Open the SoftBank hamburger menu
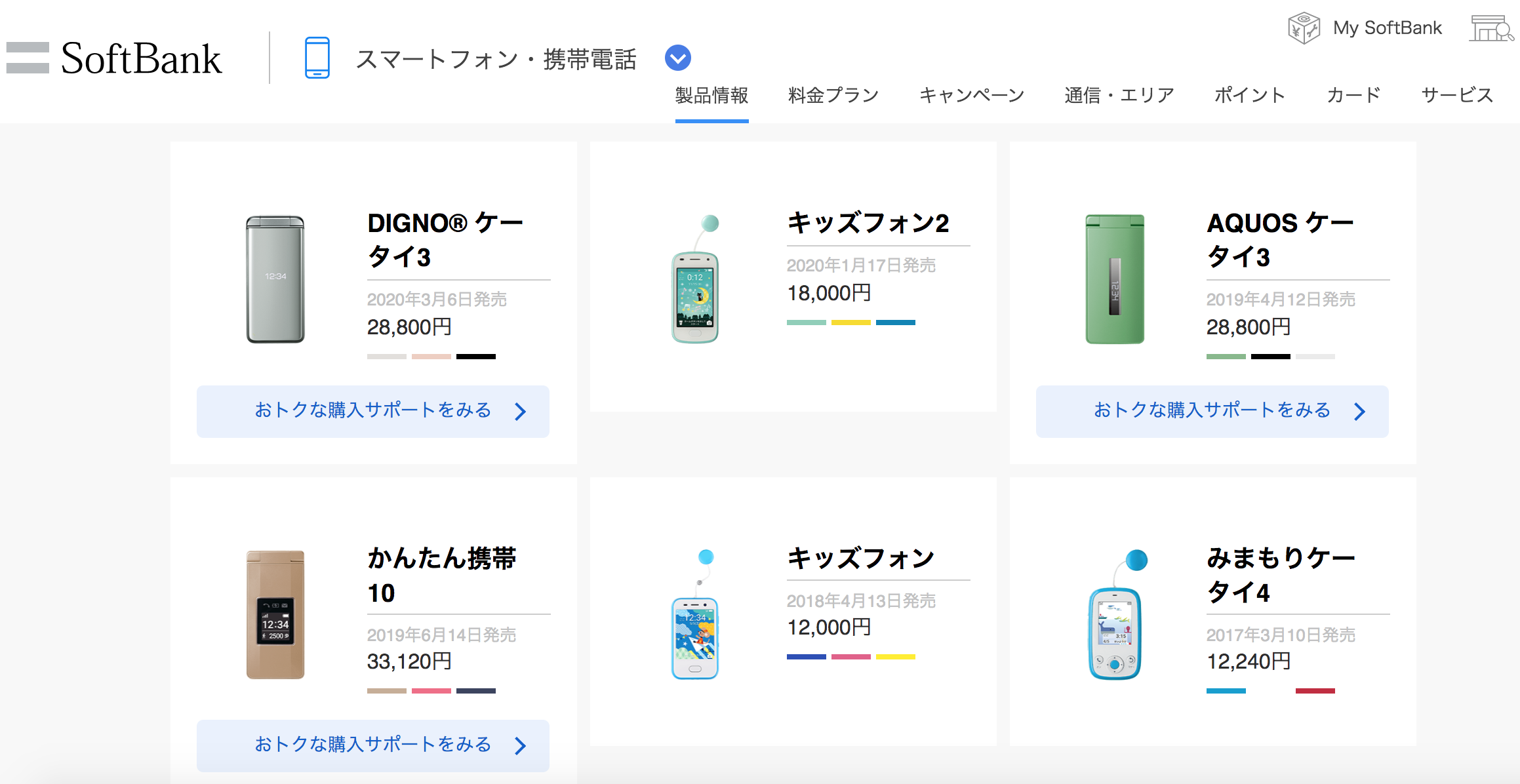1520x784 pixels. [28, 58]
